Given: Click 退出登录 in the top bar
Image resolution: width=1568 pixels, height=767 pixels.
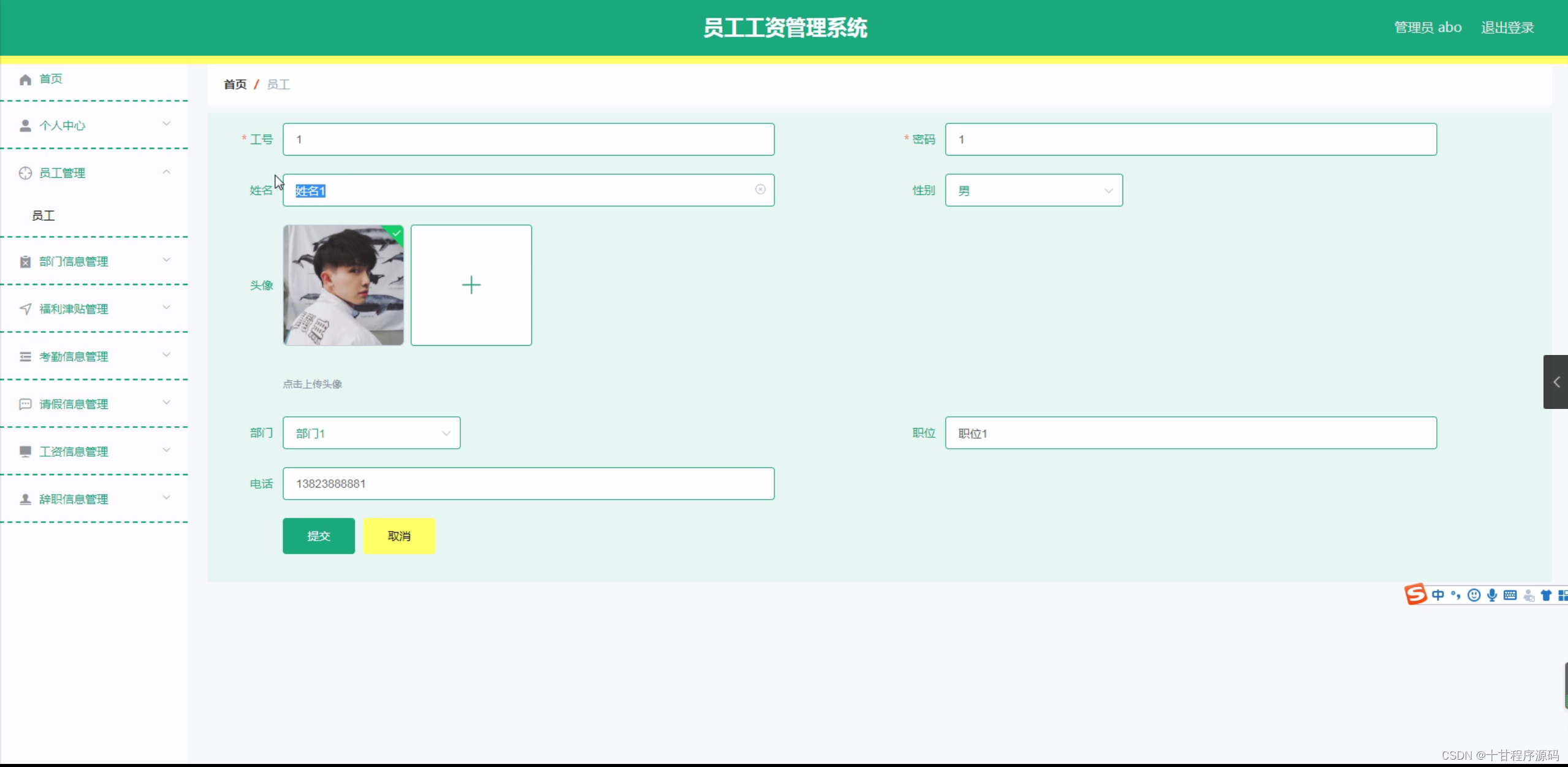Looking at the screenshot, I should pos(1507,27).
